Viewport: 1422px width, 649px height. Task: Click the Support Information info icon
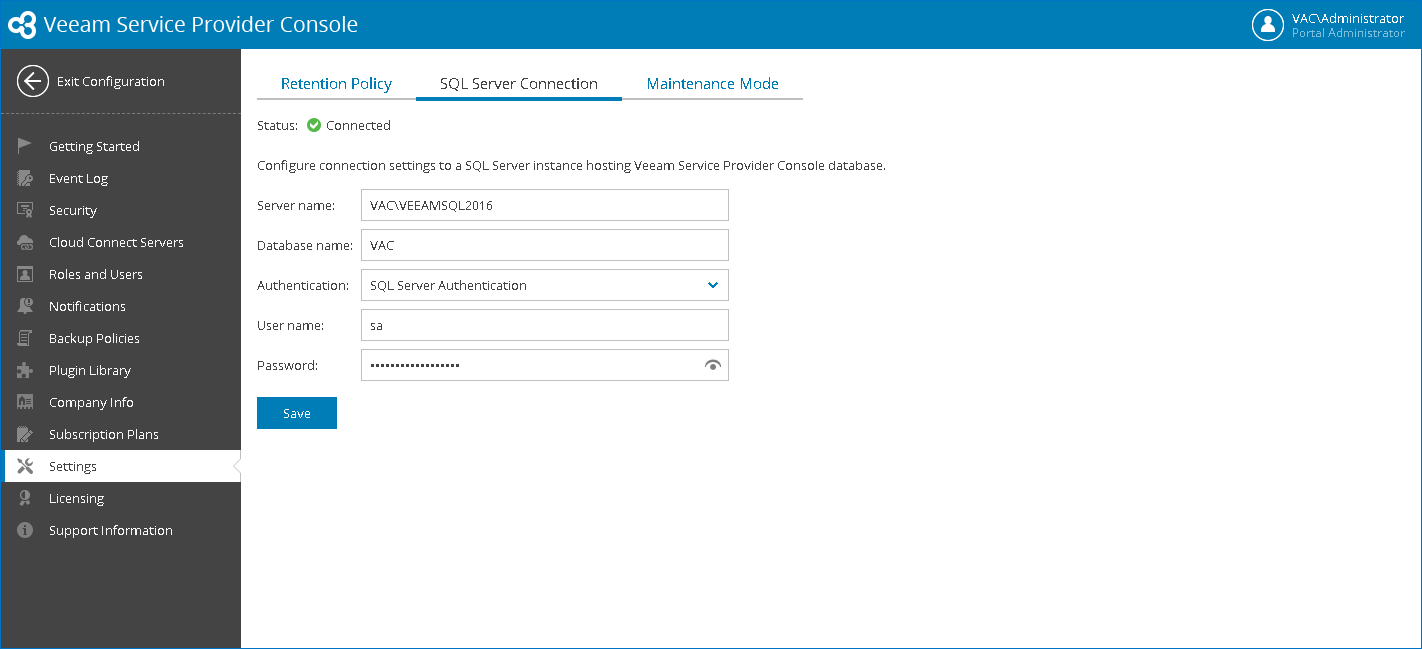(25, 530)
